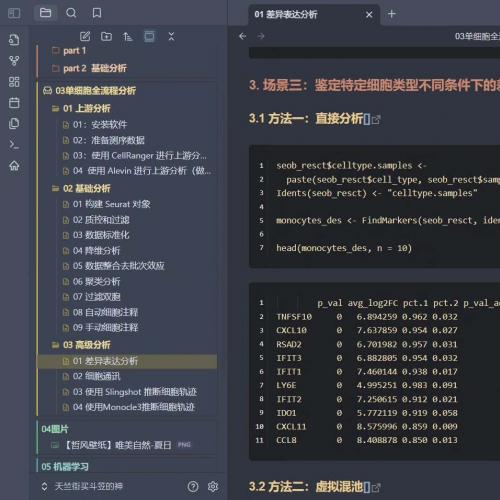Click the 3. 场景三 section heading
The image size is (500, 500).
click(374, 86)
